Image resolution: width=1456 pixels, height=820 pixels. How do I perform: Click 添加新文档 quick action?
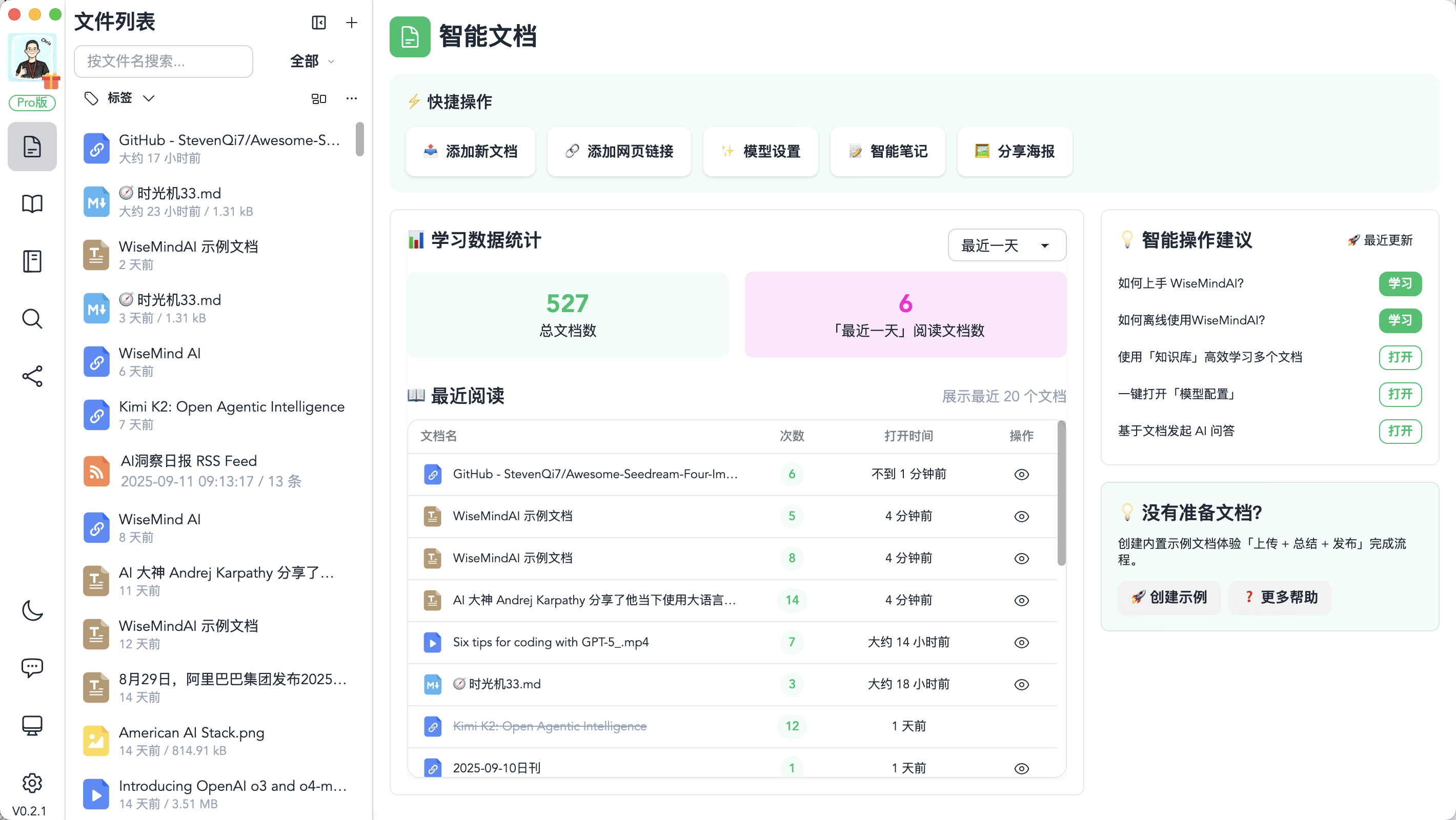[x=470, y=152]
